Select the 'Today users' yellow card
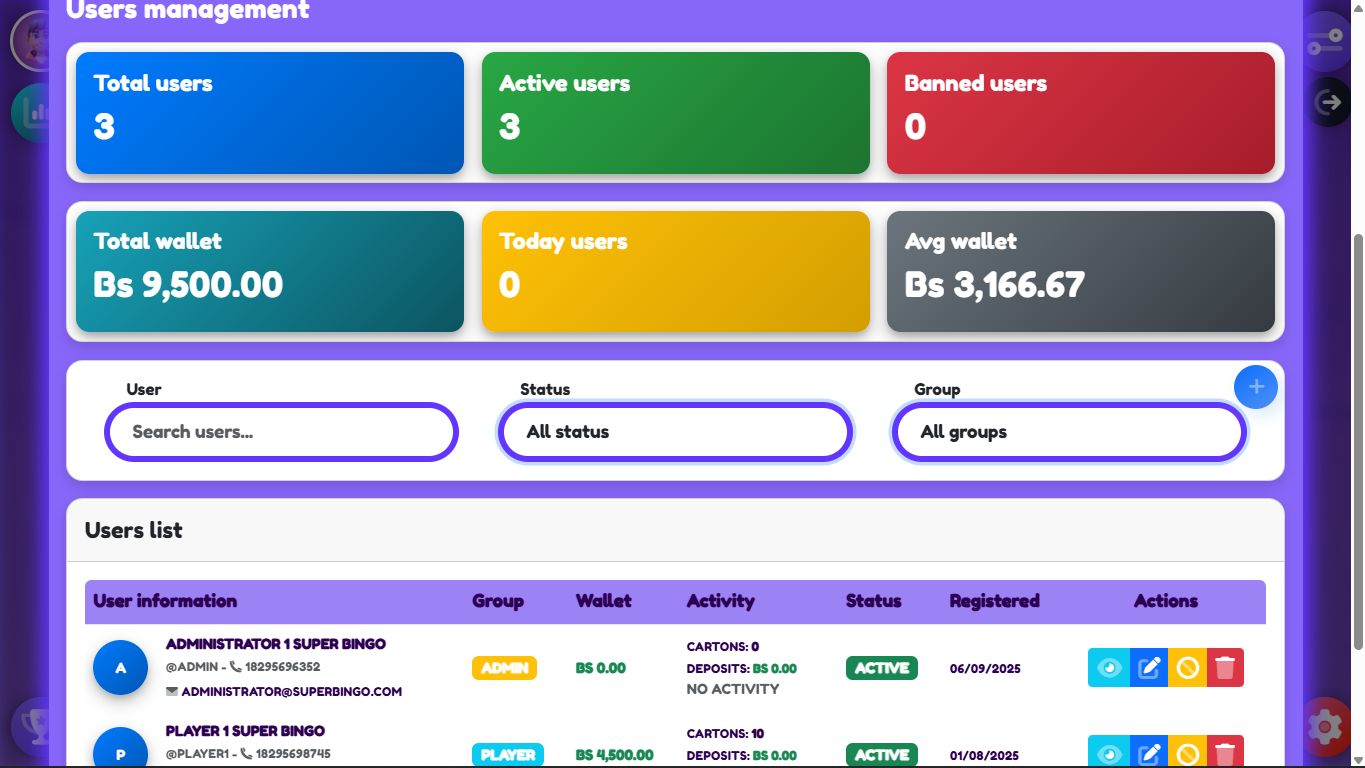Viewport: 1365px width, 768px height. (x=676, y=271)
